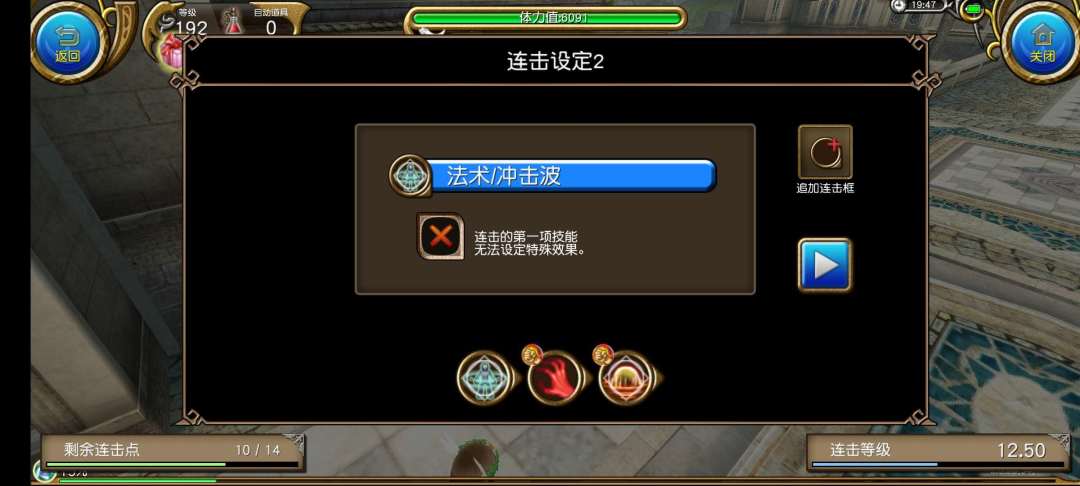The width and height of the screenshot is (1080, 486).
Task: Select the orange dome skill icon
Action: click(x=627, y=377)
